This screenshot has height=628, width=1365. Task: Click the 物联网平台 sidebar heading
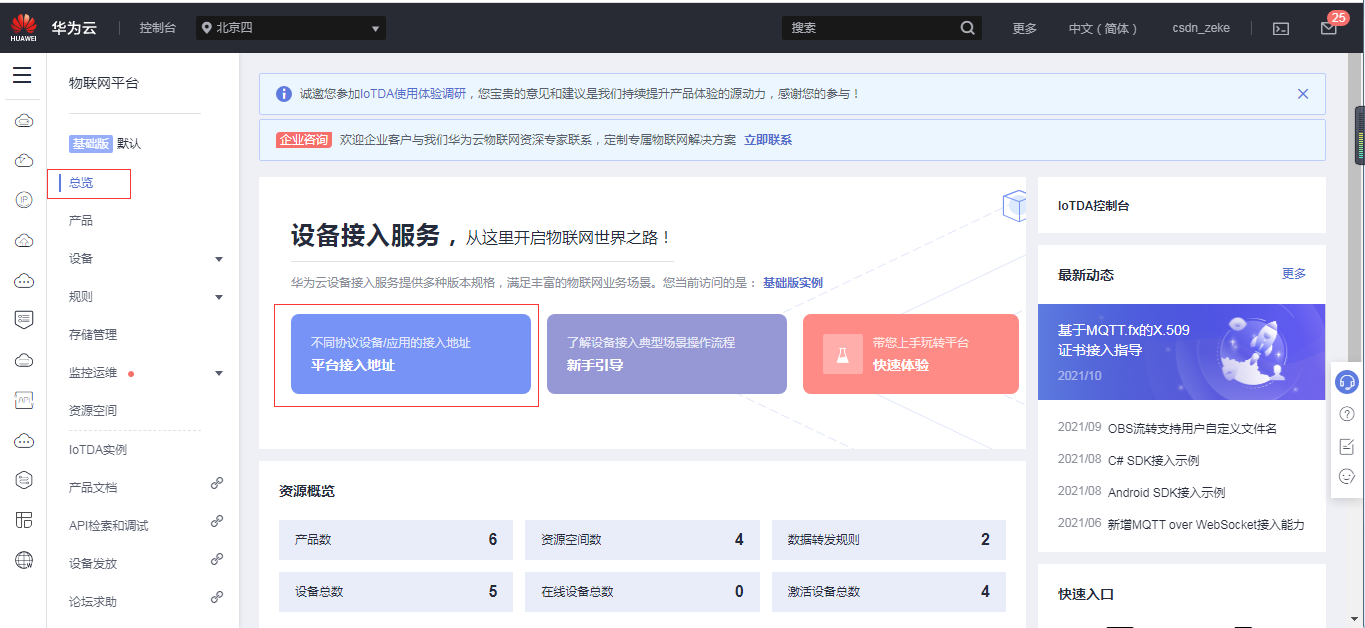click(104, 83)
